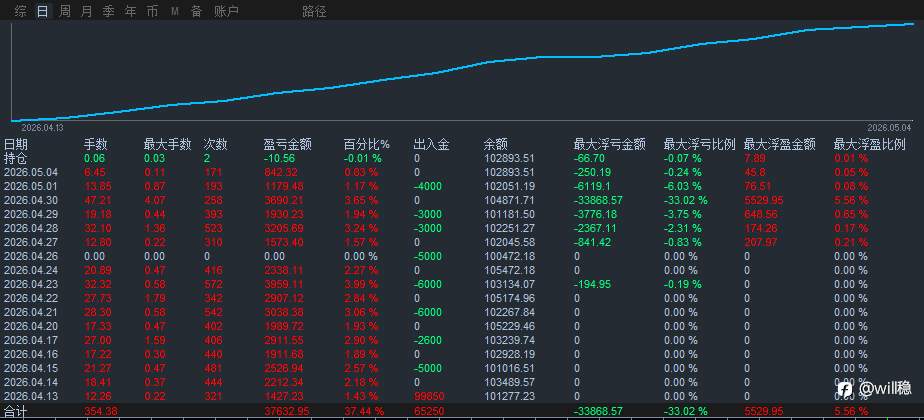Select the 2026.04.30 row
Viewport: 924px width, 420px height.
(462, 200)
